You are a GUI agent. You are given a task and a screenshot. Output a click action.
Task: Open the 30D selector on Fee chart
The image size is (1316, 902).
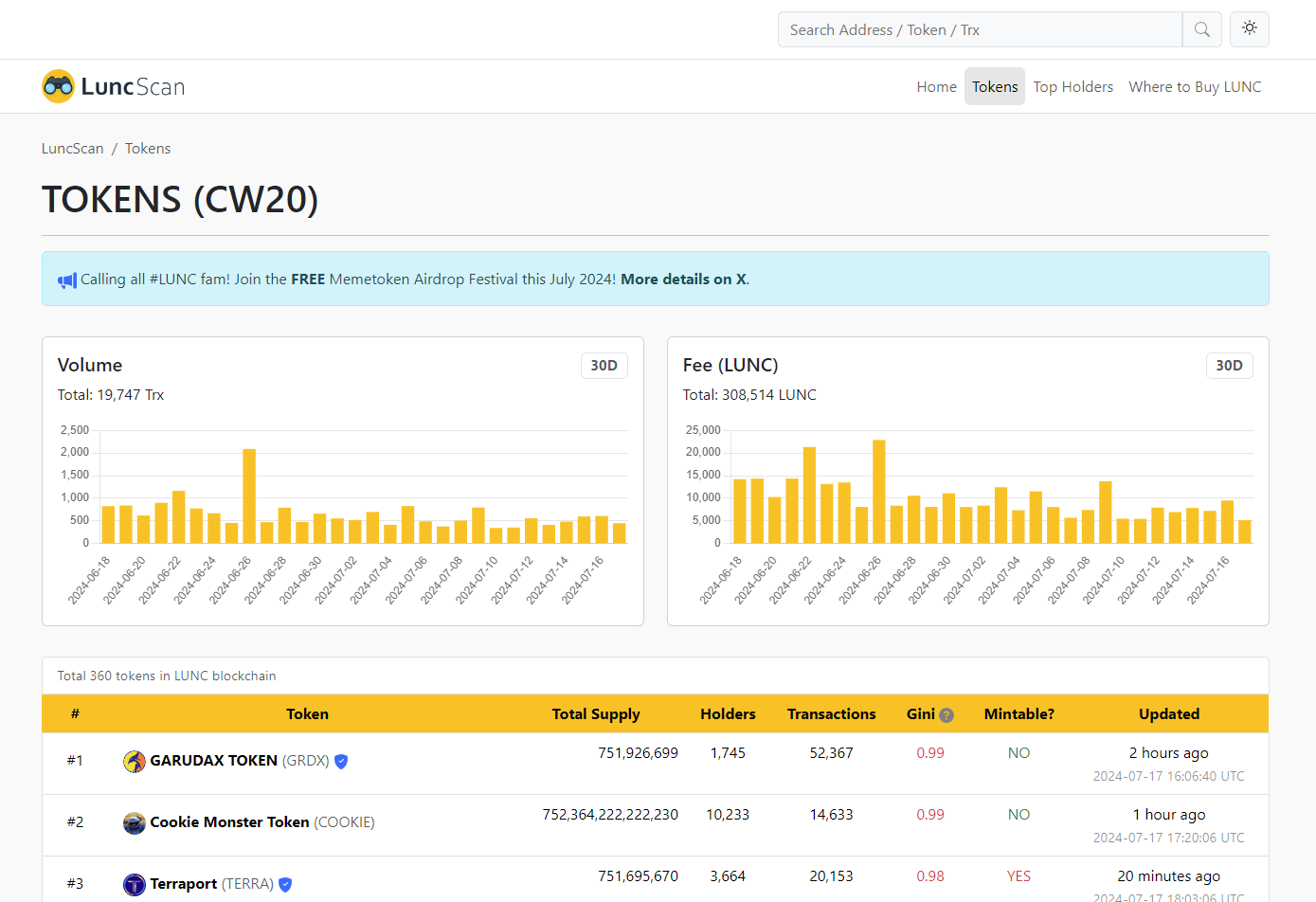(1229, 366)
